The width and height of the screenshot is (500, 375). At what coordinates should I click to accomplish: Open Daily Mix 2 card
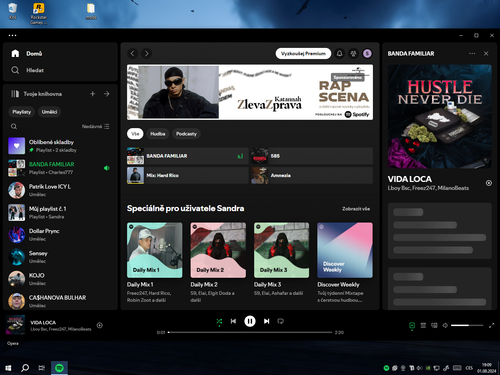[x=218, y=263]
